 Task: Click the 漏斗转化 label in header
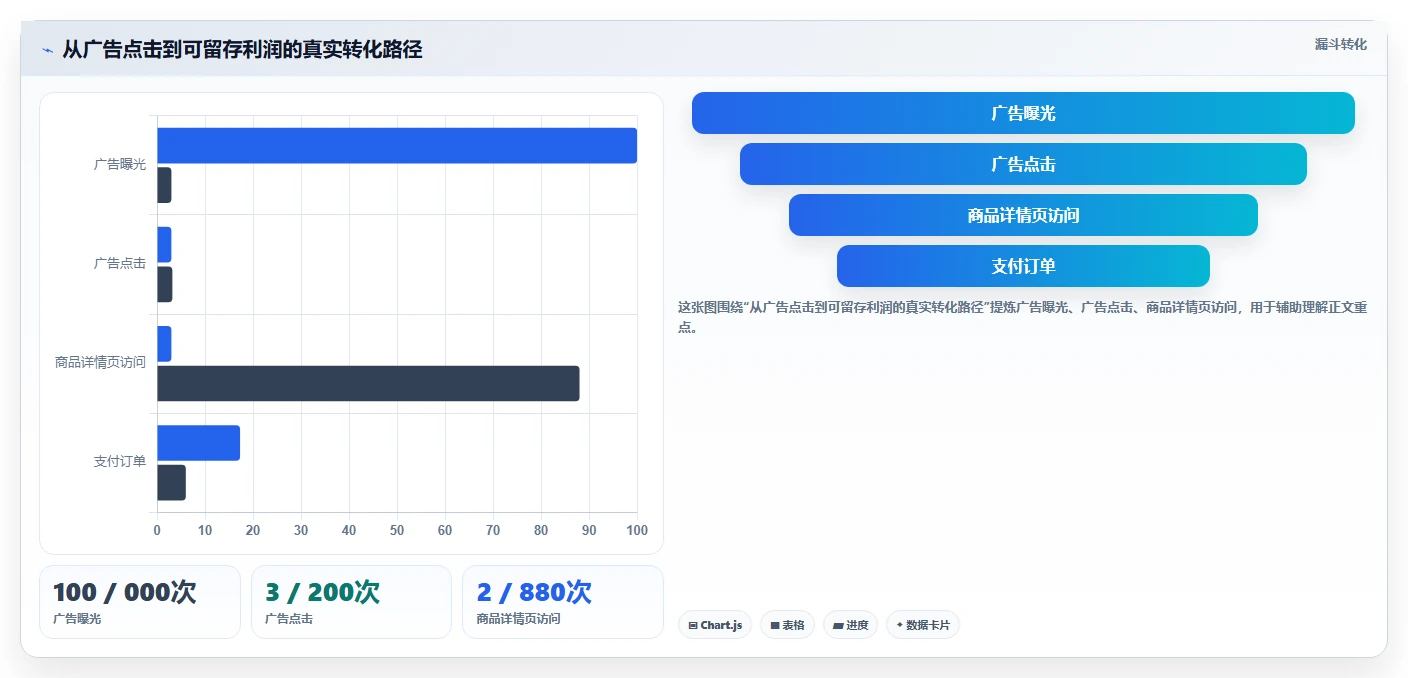coord(1340,44)
